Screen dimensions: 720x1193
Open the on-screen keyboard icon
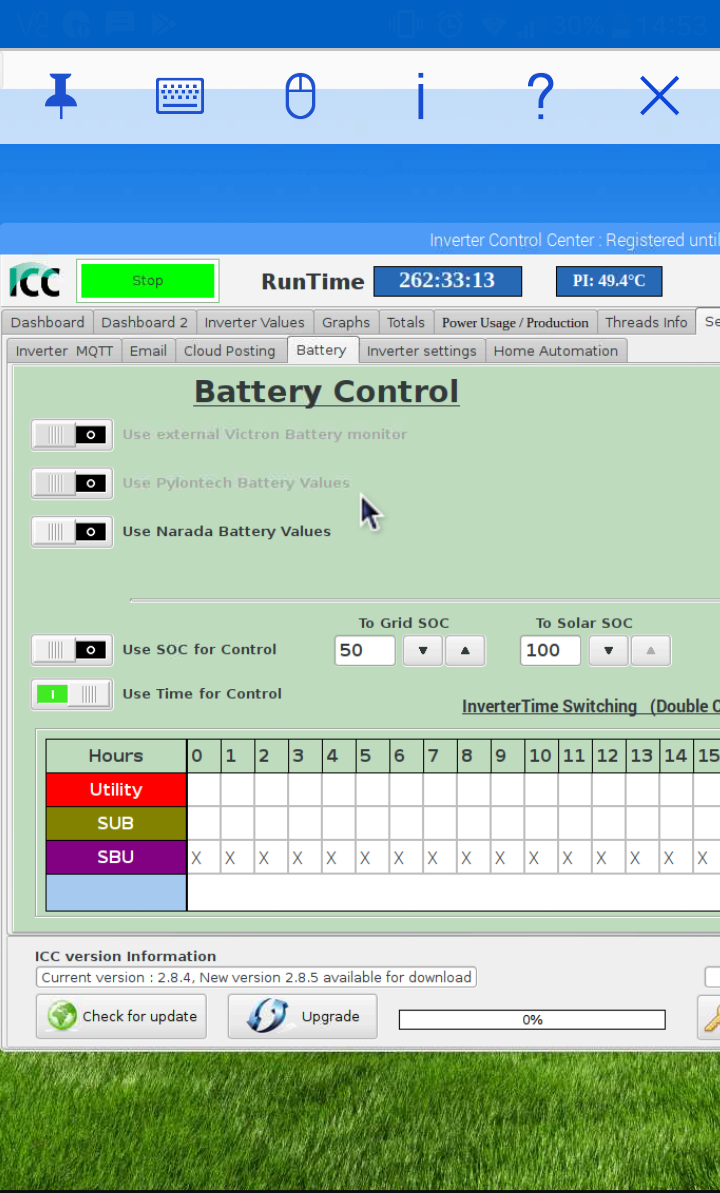tap(180, 96)
